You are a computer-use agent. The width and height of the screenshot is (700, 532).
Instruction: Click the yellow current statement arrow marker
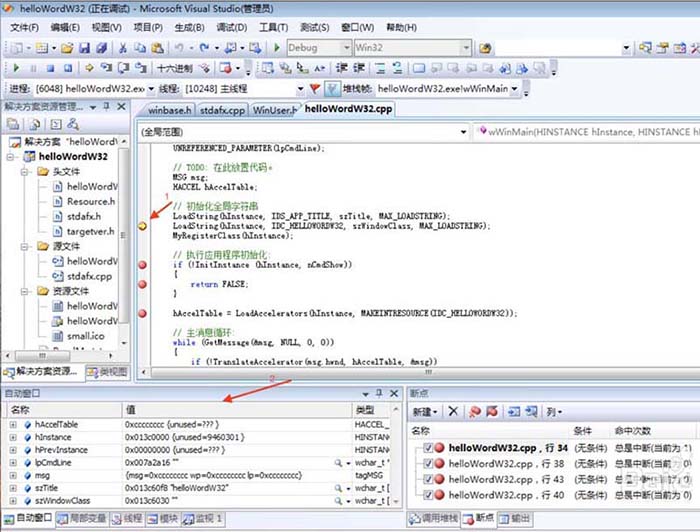pos(142,226)
